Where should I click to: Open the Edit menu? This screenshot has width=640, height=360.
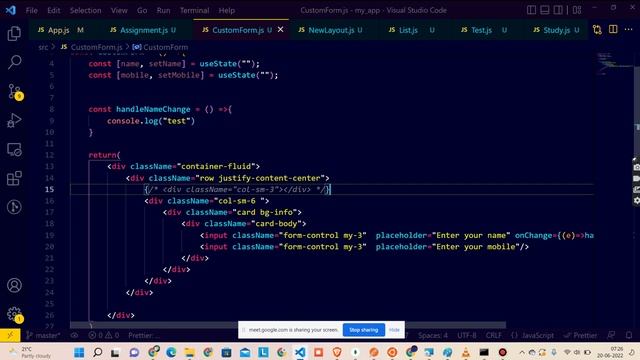click(x=53, y=10)
